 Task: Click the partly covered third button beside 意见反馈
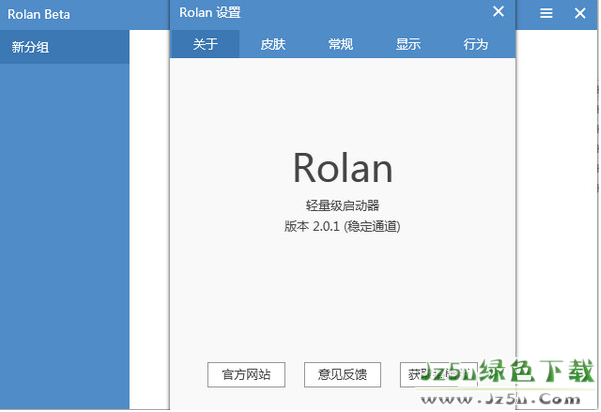(438, 374)
